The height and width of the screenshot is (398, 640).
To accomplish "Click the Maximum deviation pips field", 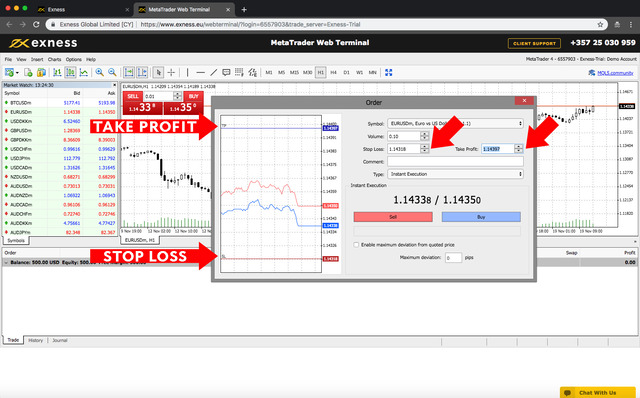I will (453, 258).
